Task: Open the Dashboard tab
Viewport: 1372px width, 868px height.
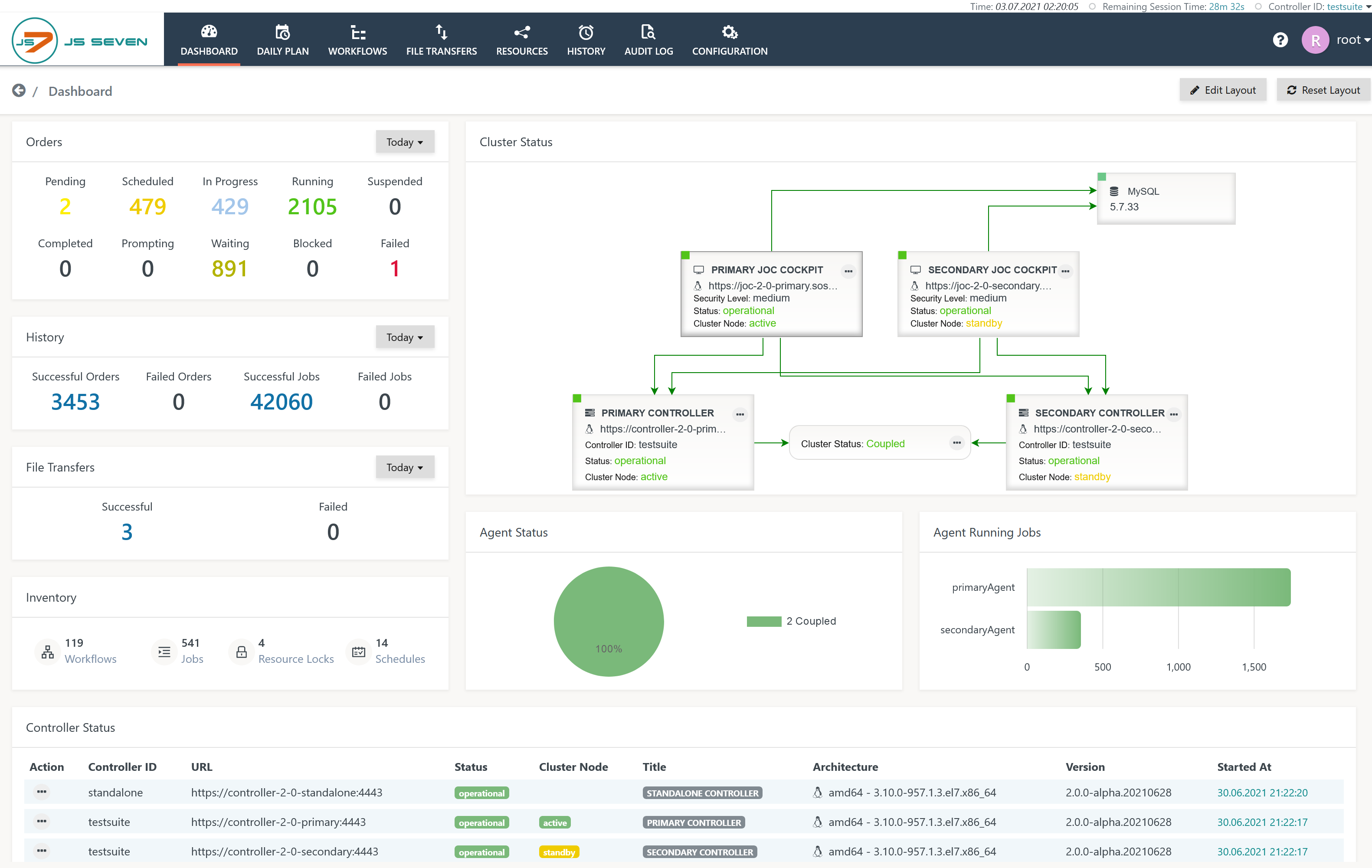Action: point(209,40)
